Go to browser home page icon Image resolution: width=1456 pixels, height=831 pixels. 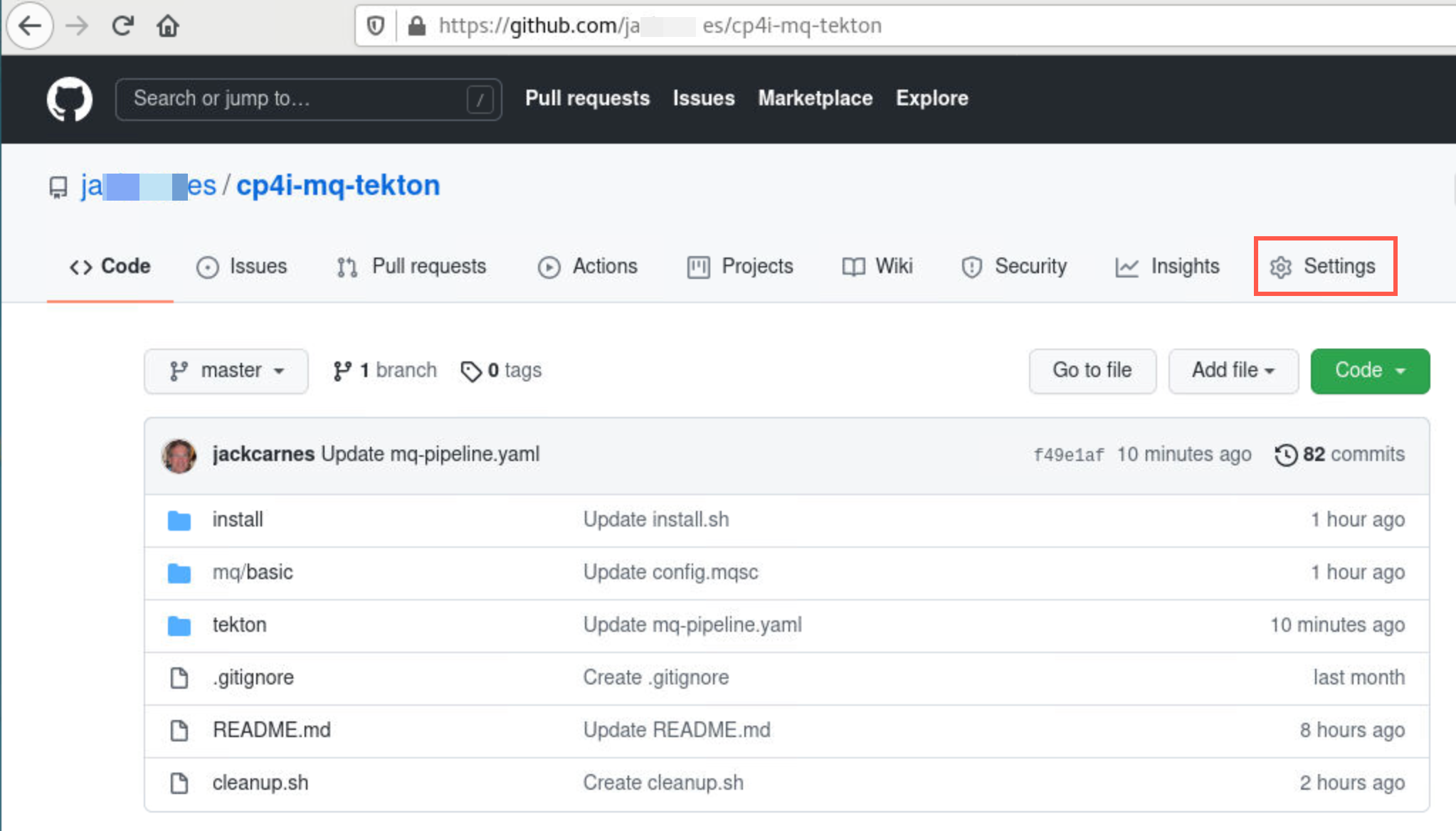tap(168, 26)
